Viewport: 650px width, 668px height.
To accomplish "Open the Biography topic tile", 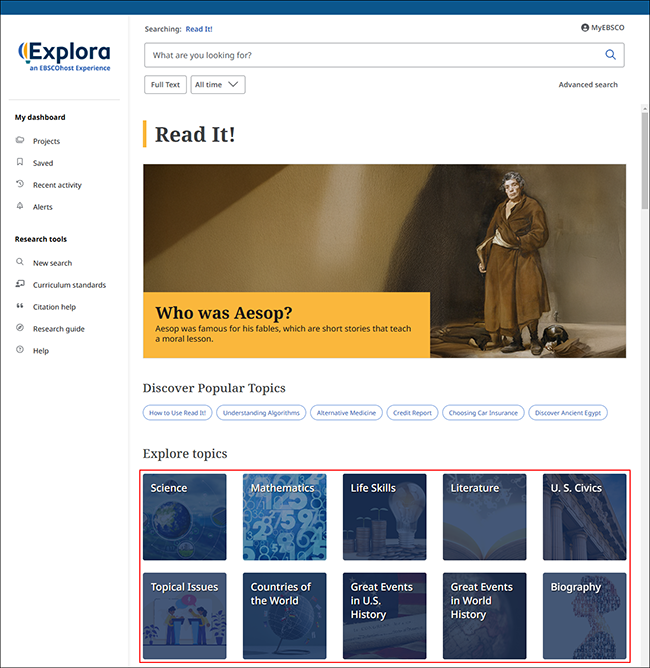I will [x=584, y=616].
